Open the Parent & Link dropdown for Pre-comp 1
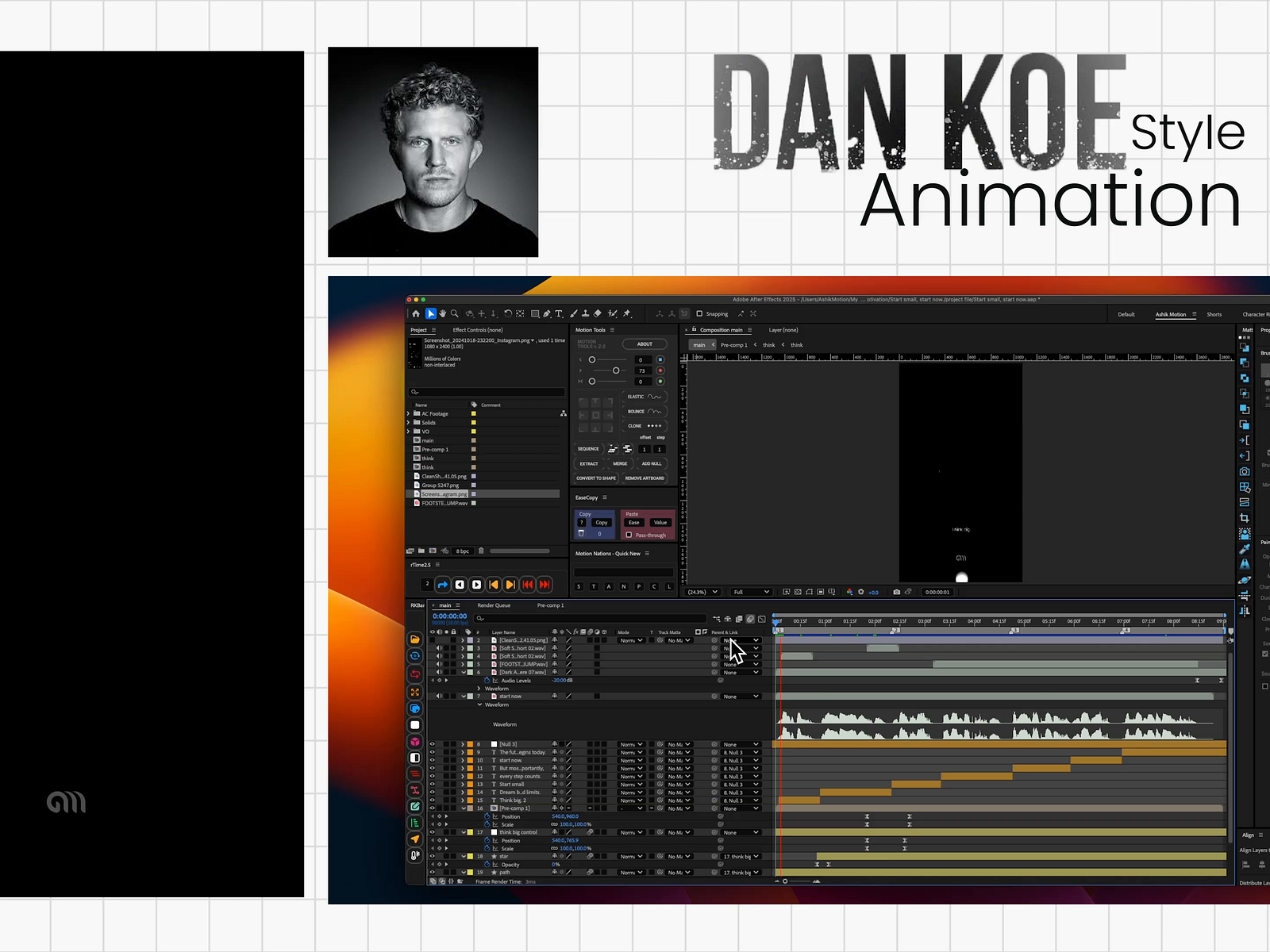Screen dimensions: 1270x952 pos(740,808)
